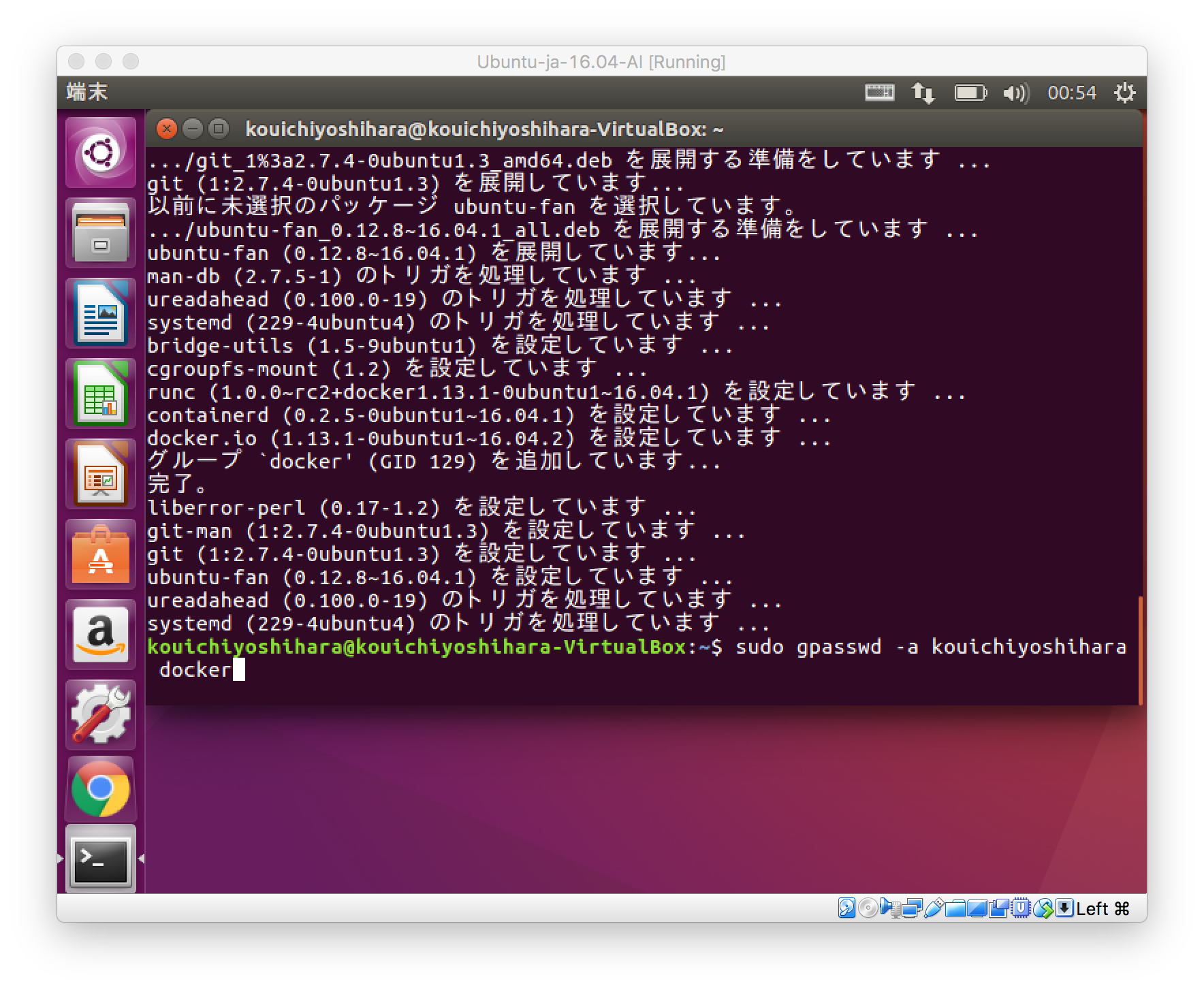This screenshot has width=1204, height=990.
Task: Click the 'bridge-utils (1.5-9ubuntu1)' output line
Action: [x=440, y=345]
